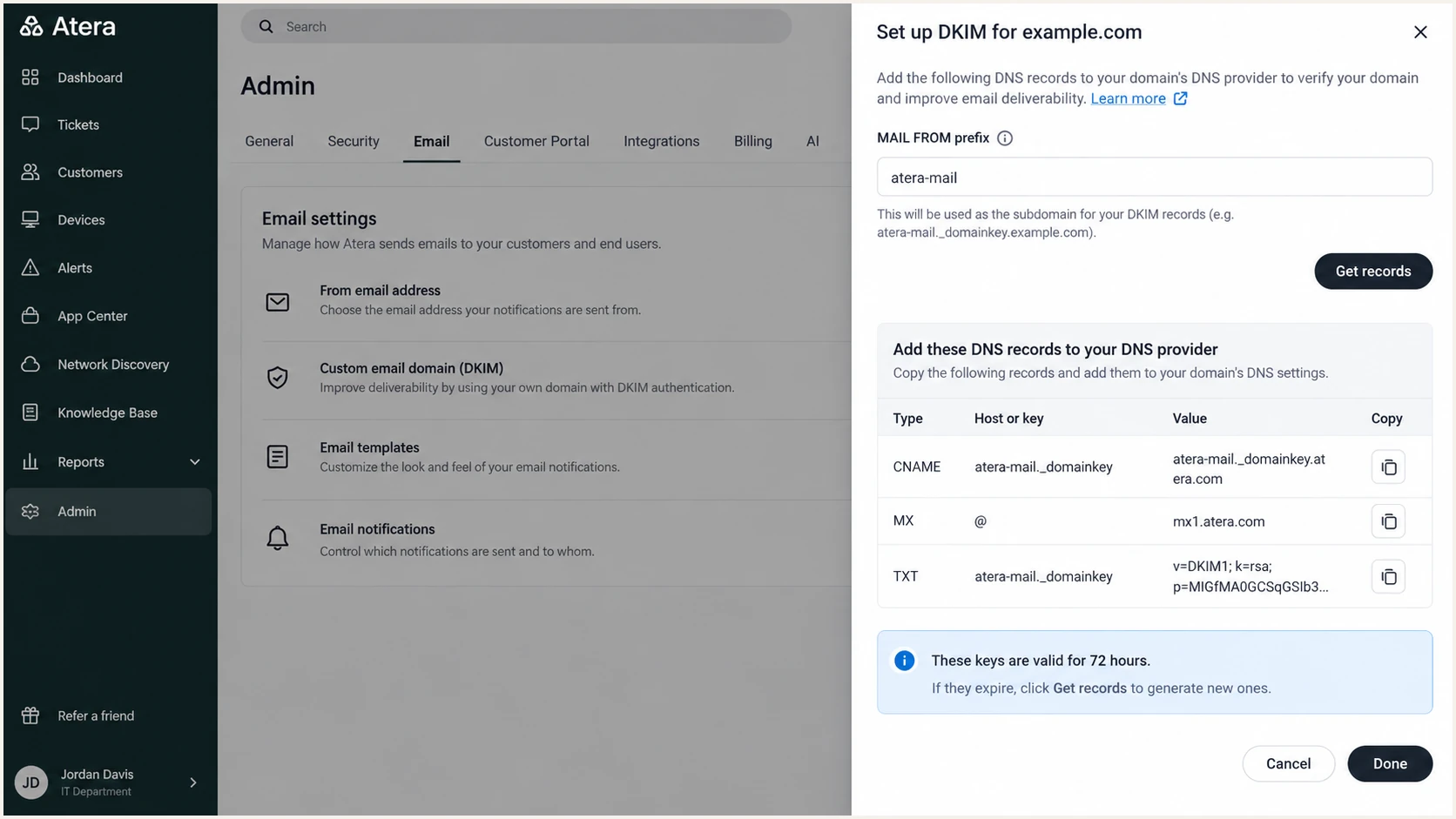Screen dimensions: 1456x819
Task: Click the envelope icon for From email address
Action: [278, 302]
